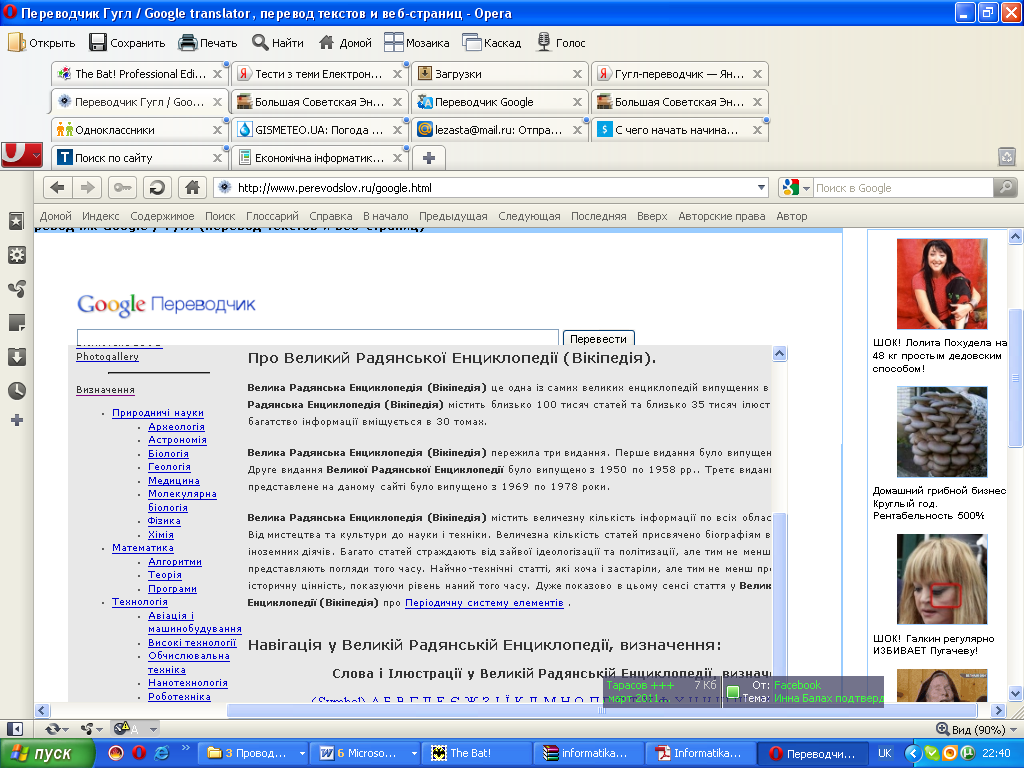Open the red Opera menu button
The height and width of the screenshot is (768, 1024).
coord(22,155)
